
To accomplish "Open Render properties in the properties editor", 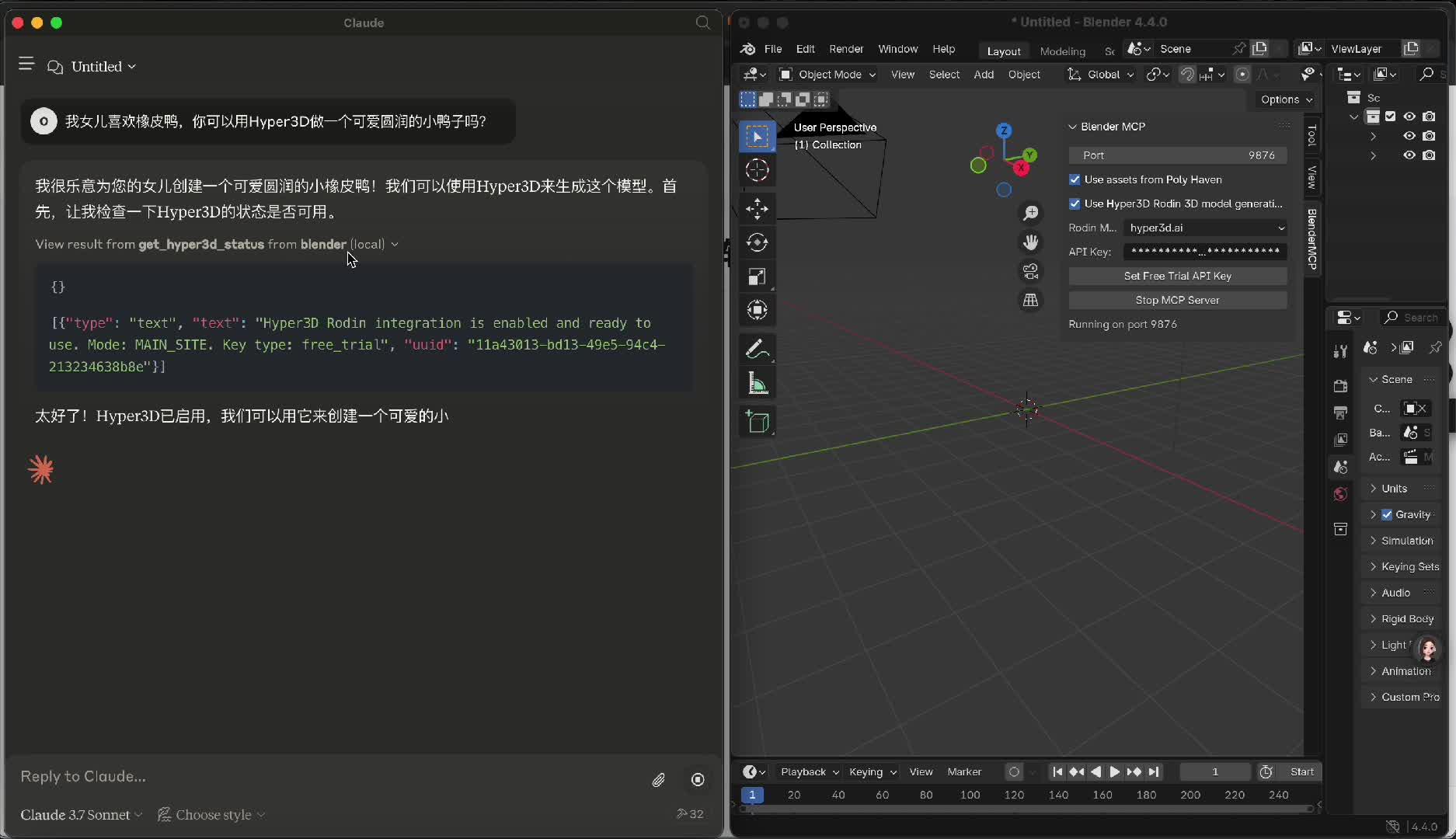I will point(1339,385).
